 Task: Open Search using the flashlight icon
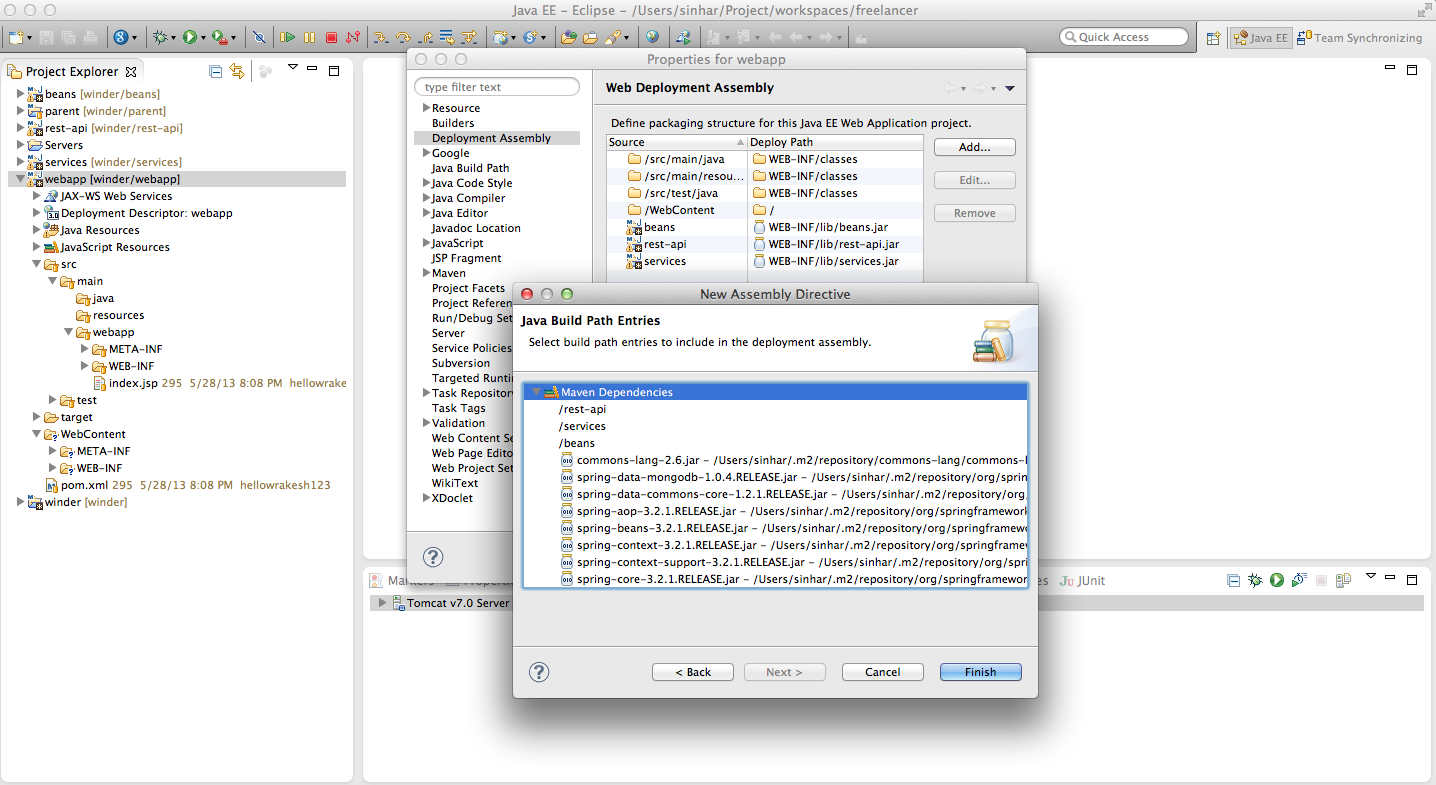[x=609, y=37]
